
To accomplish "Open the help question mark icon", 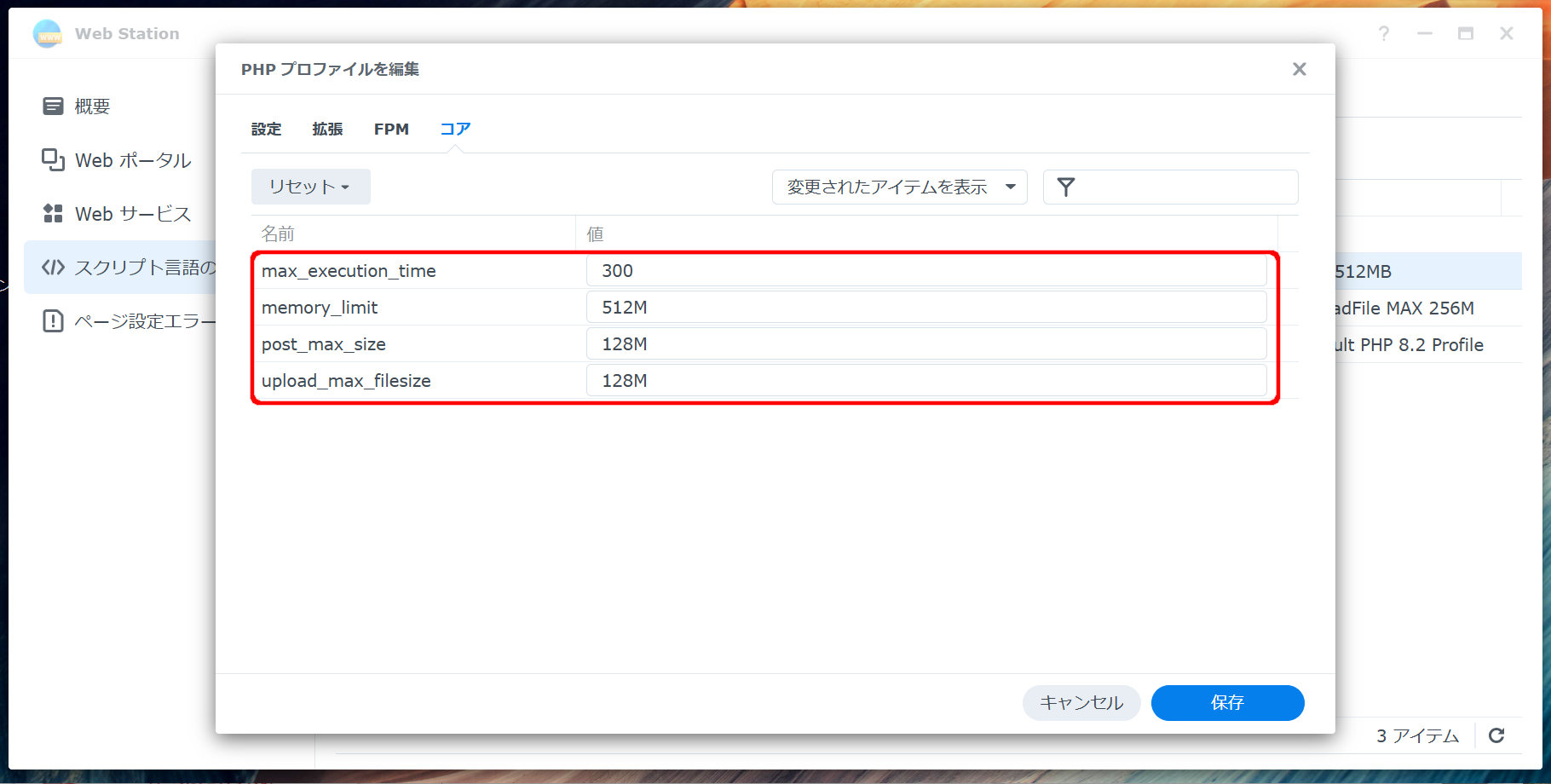I will tap(1383, 34).
